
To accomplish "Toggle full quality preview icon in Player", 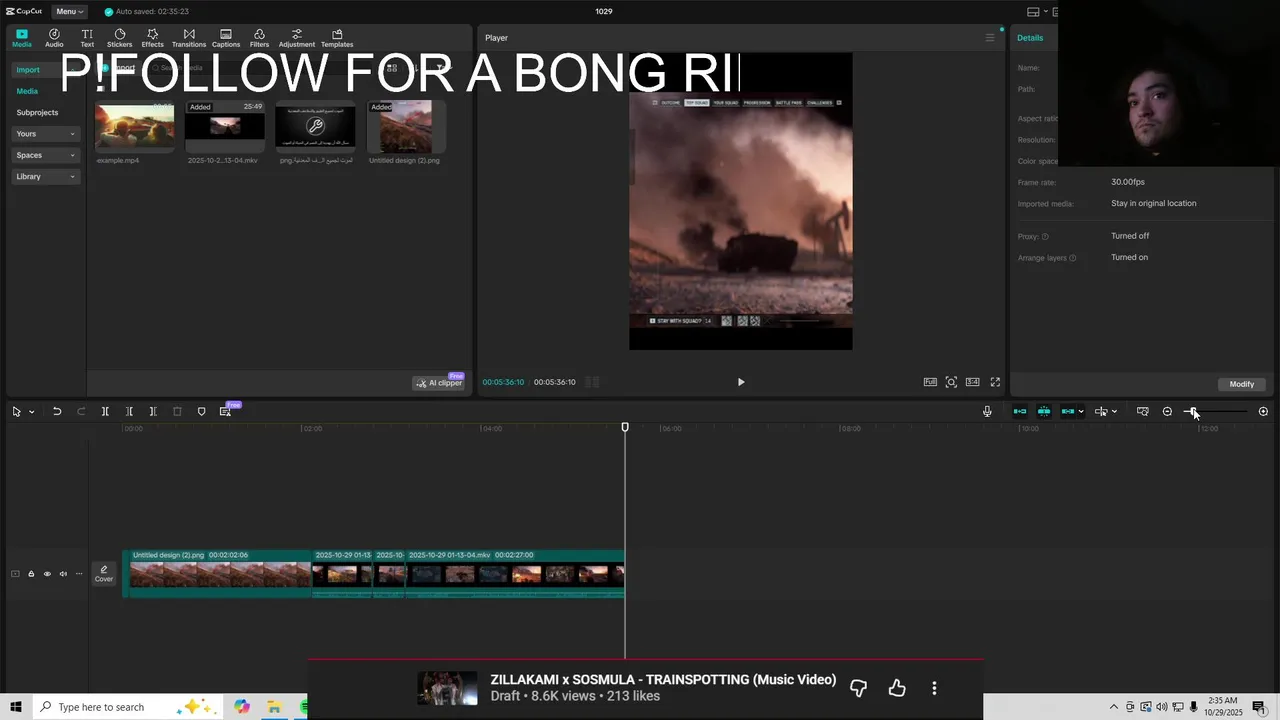I will pyautogui.click(x=930, y=382).
